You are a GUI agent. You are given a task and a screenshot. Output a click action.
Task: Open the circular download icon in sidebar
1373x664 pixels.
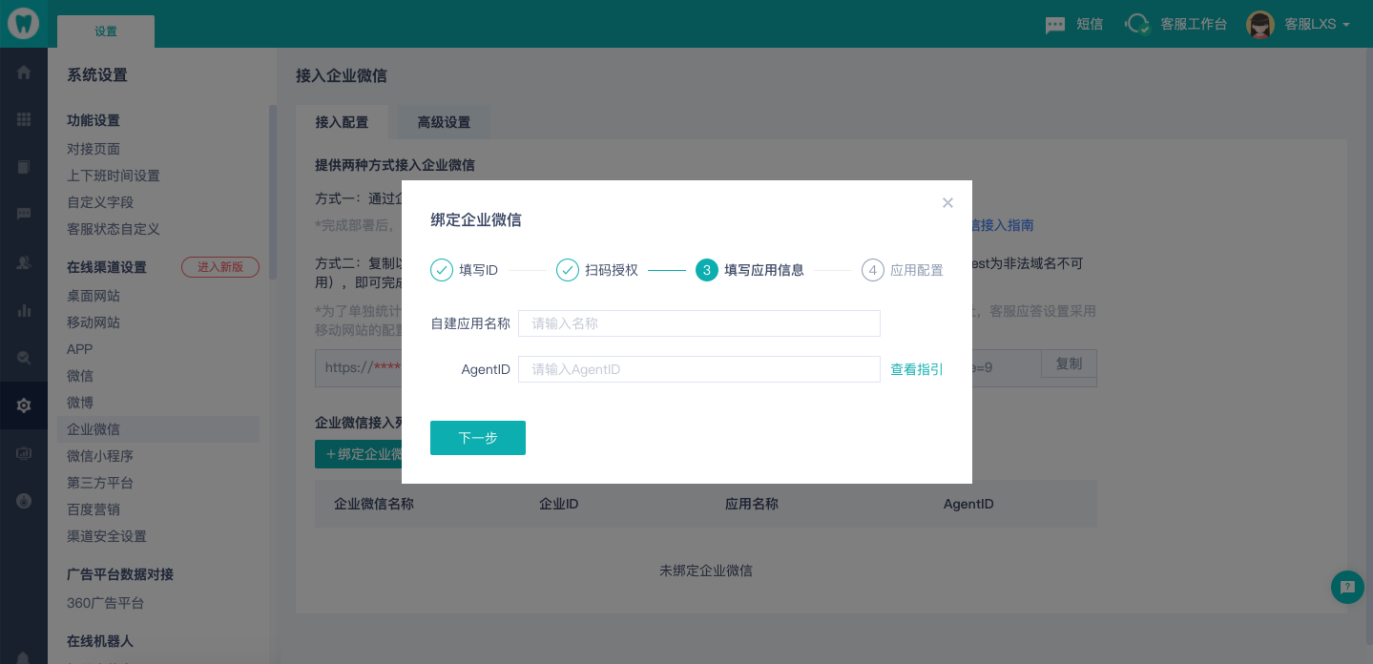(x=24, y=500)
